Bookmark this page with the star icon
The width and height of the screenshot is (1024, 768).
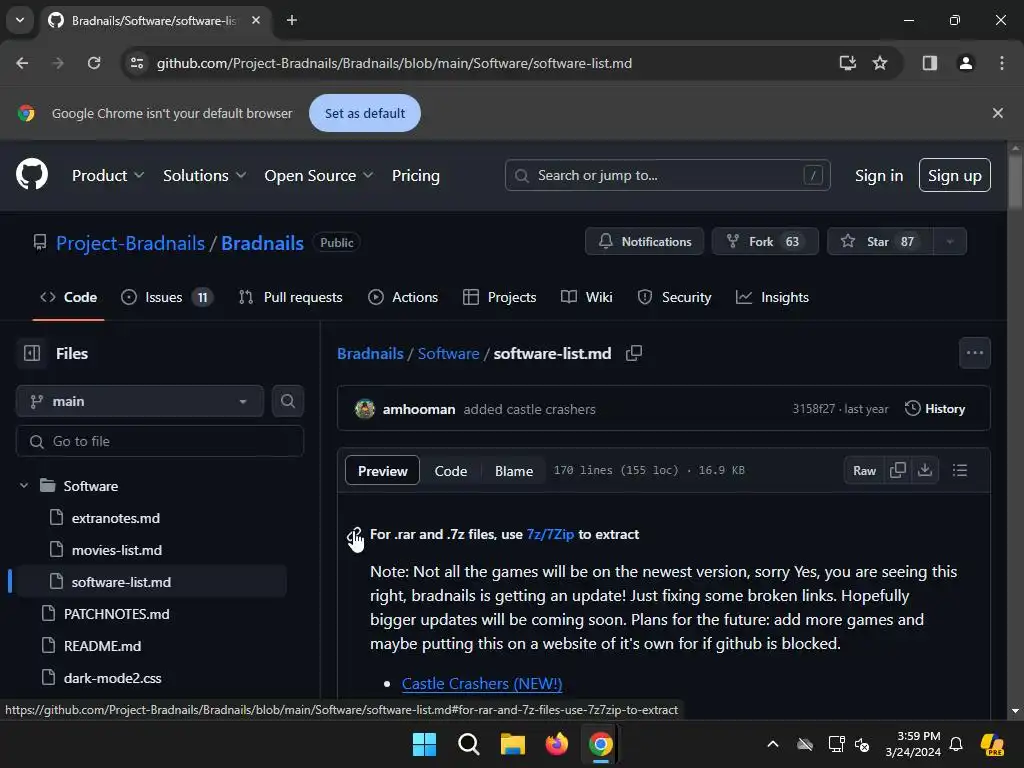coord(880,63)
